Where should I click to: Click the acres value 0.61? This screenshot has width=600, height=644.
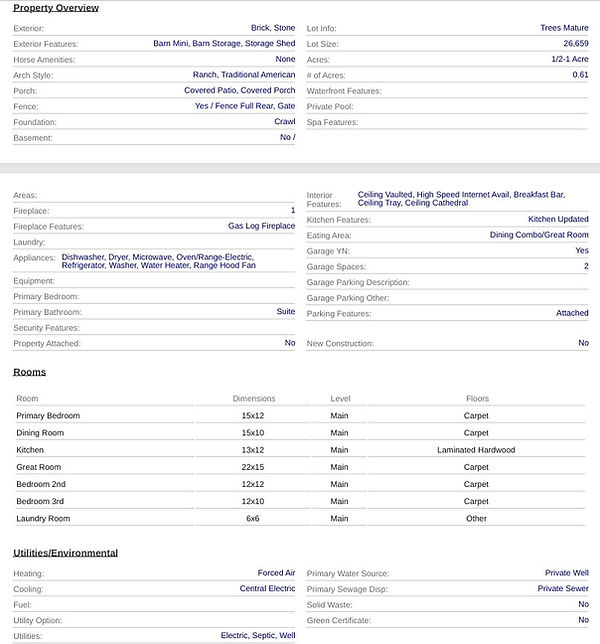pyautogui.click(x=580, y=75)
